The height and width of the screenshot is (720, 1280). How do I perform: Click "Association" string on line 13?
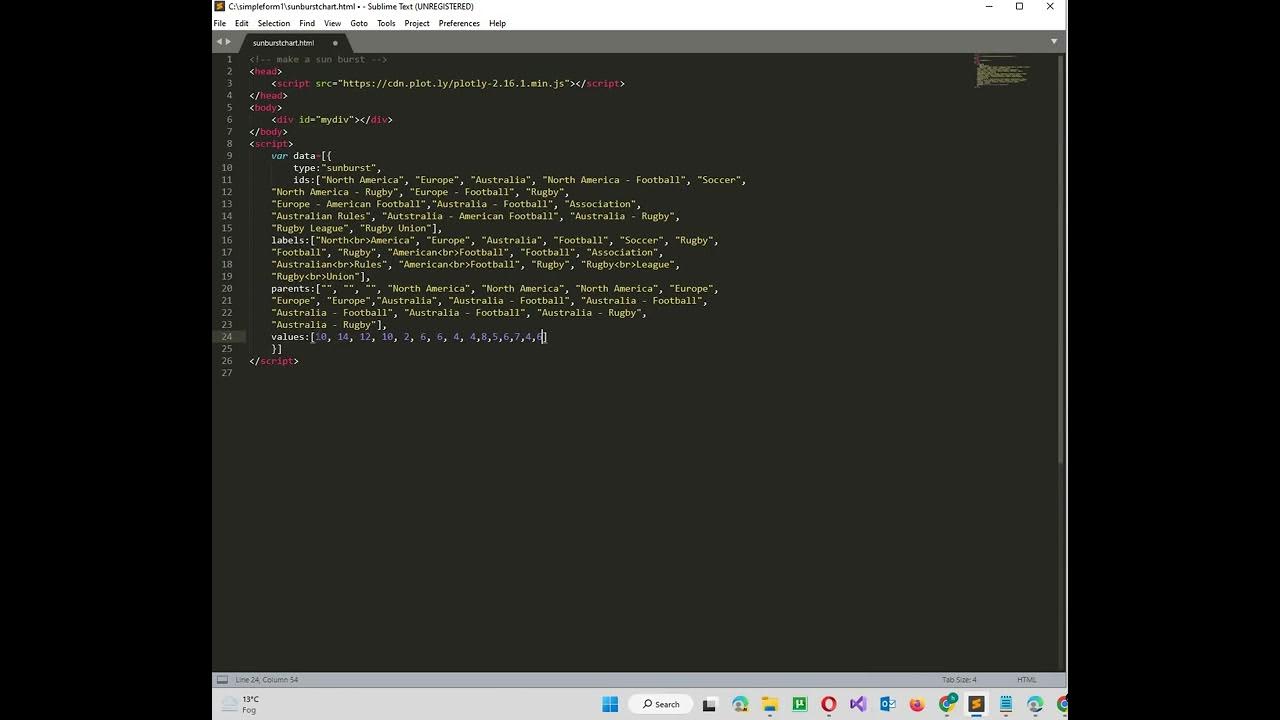coord(600,204)
